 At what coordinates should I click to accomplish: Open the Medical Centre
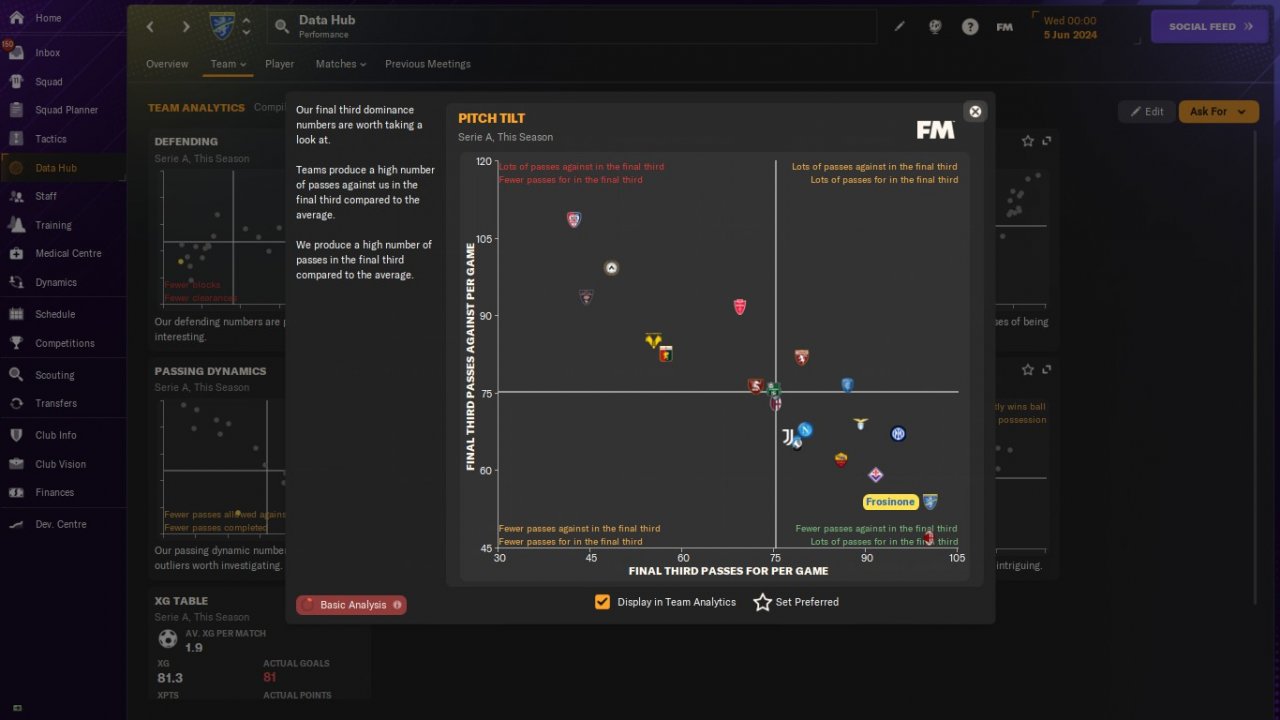pyautogui.click(x=68, y=254)
